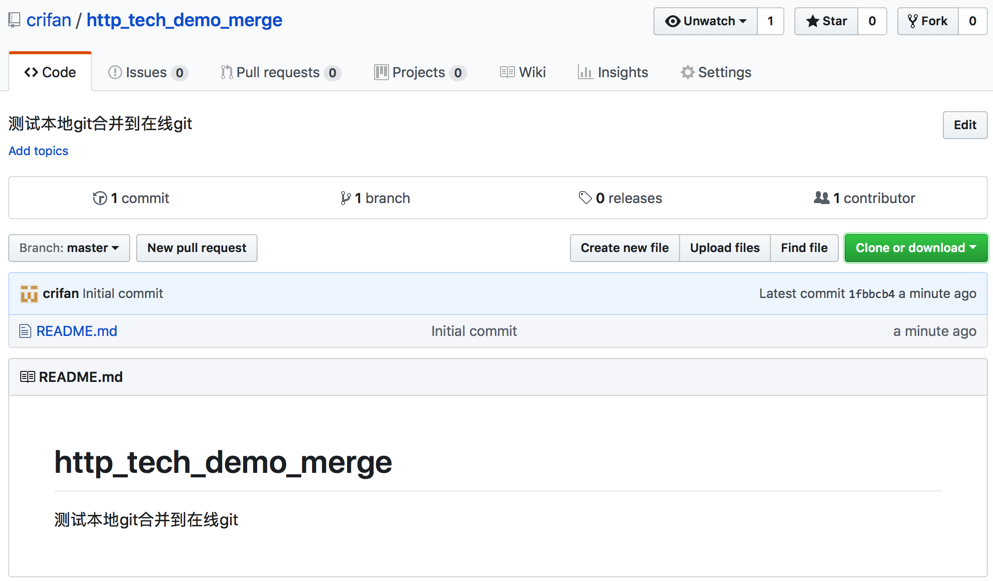Viewport: 993px width, 581px height.
Task: Click the tag icon beside 0 releases
Action: click(585, 198)
